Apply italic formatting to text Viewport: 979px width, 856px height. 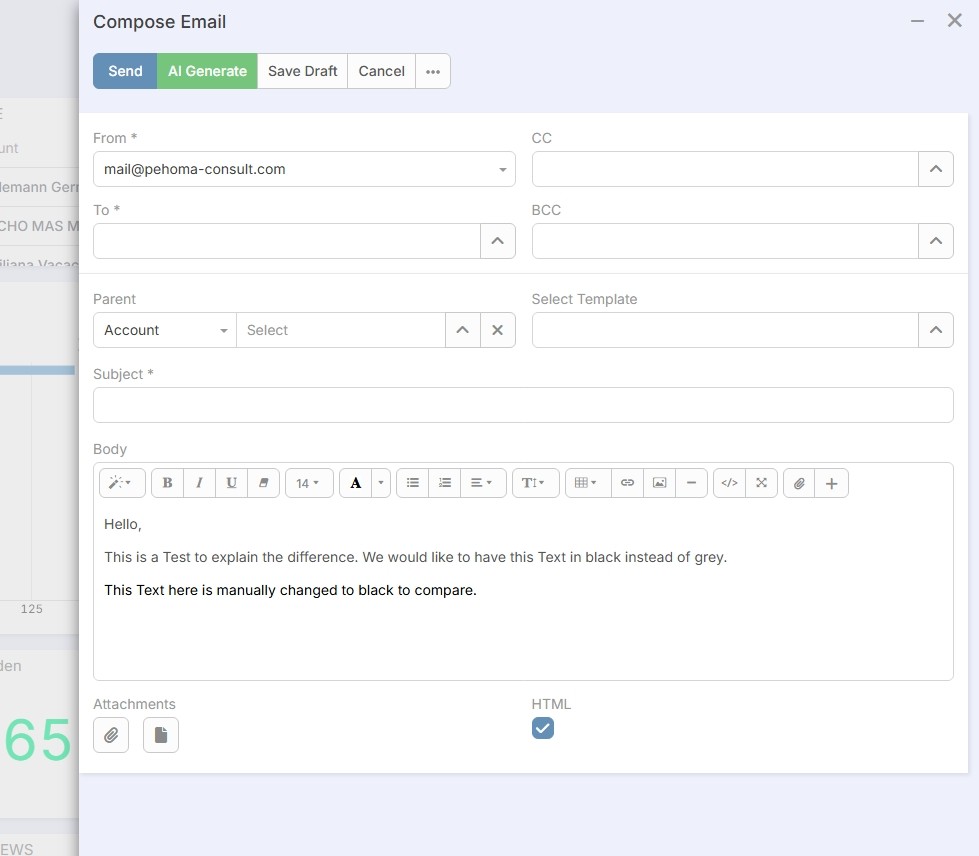[x=199, y=483]
